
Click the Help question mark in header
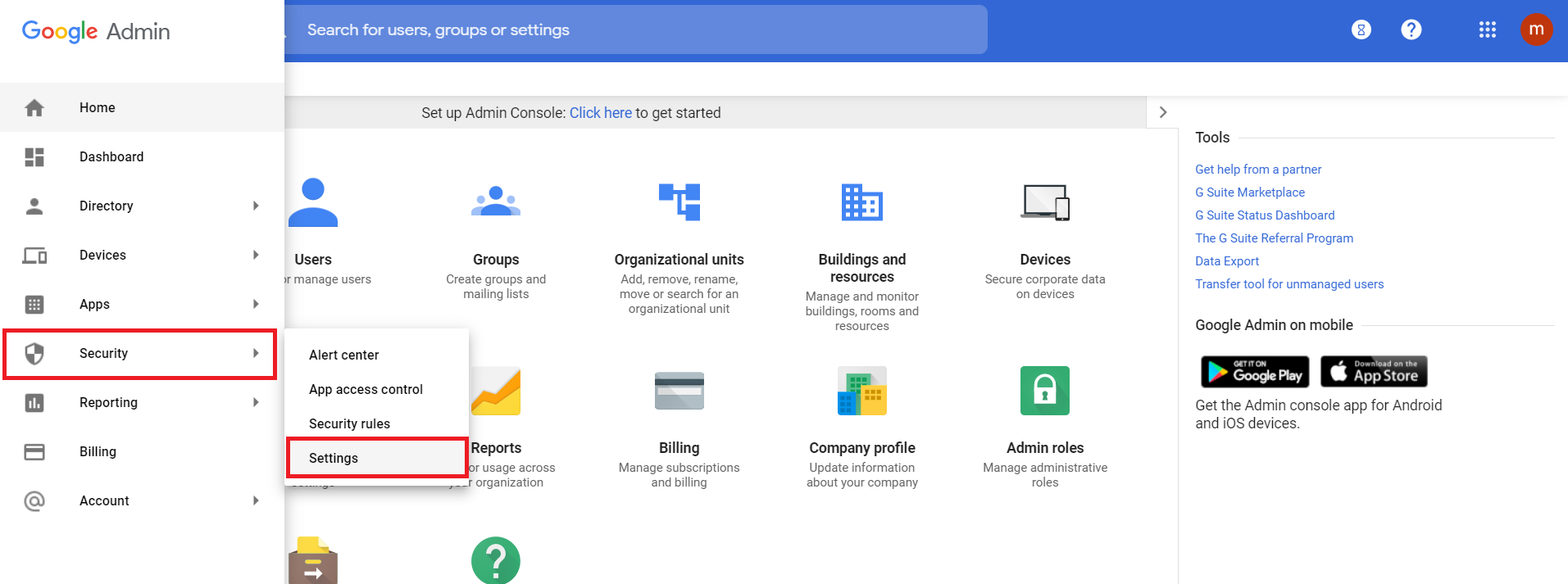click(1411, 30)
